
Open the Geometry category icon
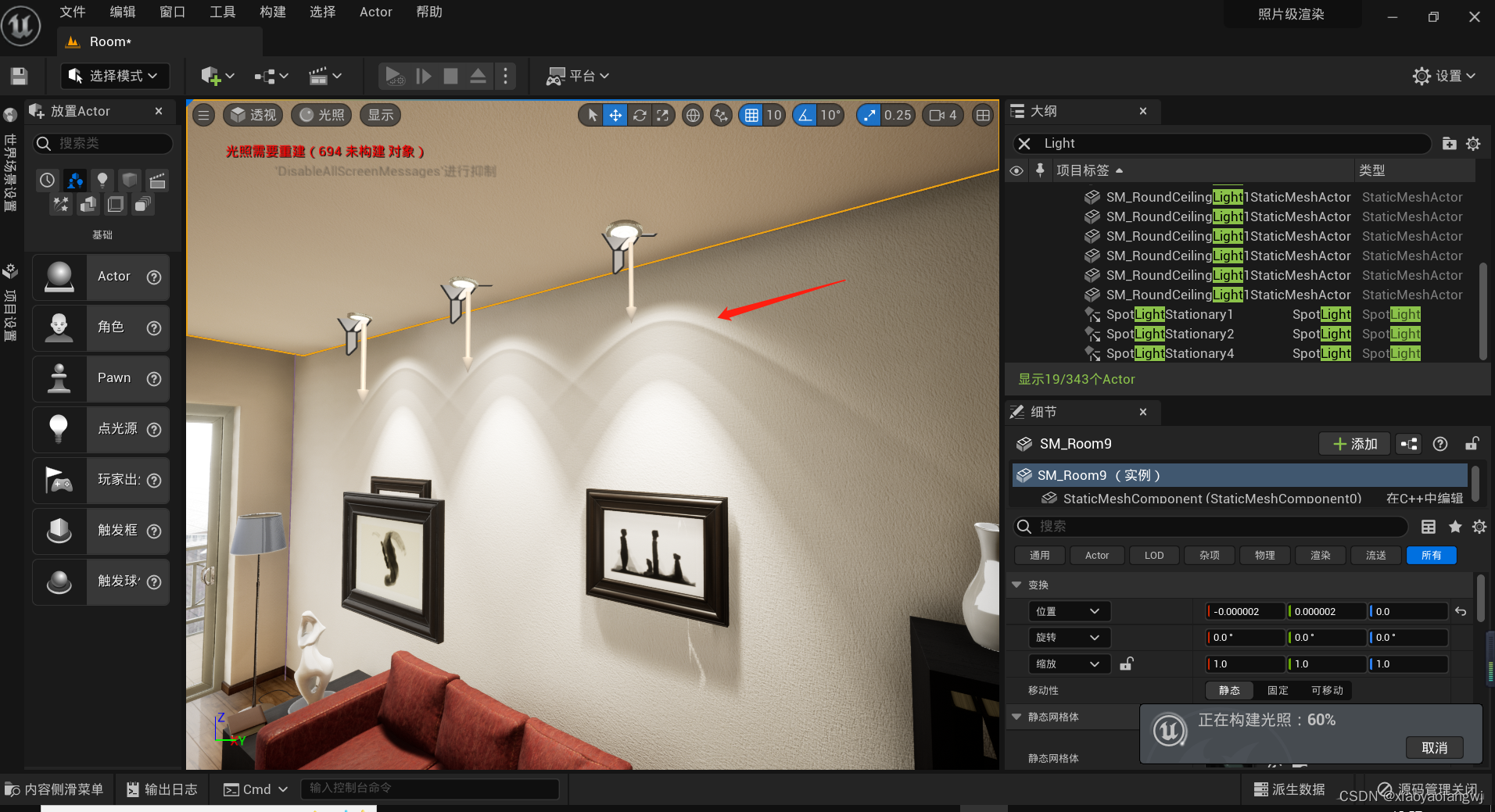click(88, 205)
